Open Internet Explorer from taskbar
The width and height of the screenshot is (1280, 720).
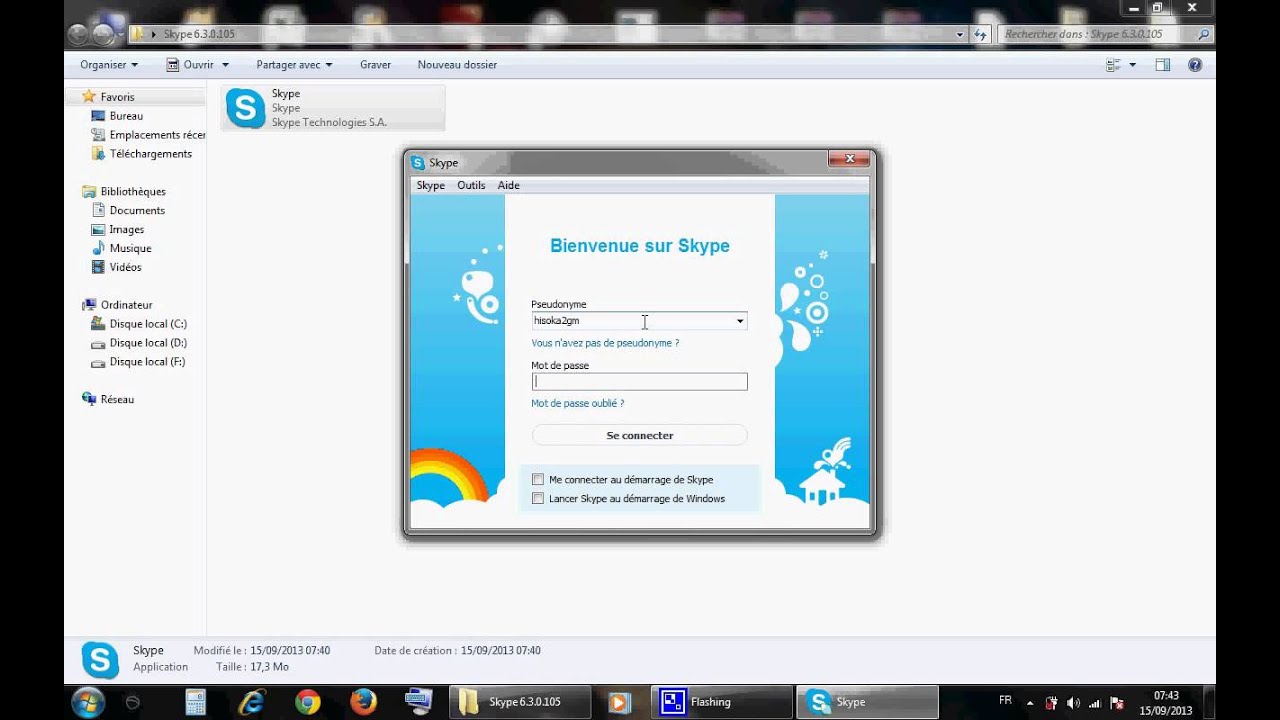(x=252, y=702)
